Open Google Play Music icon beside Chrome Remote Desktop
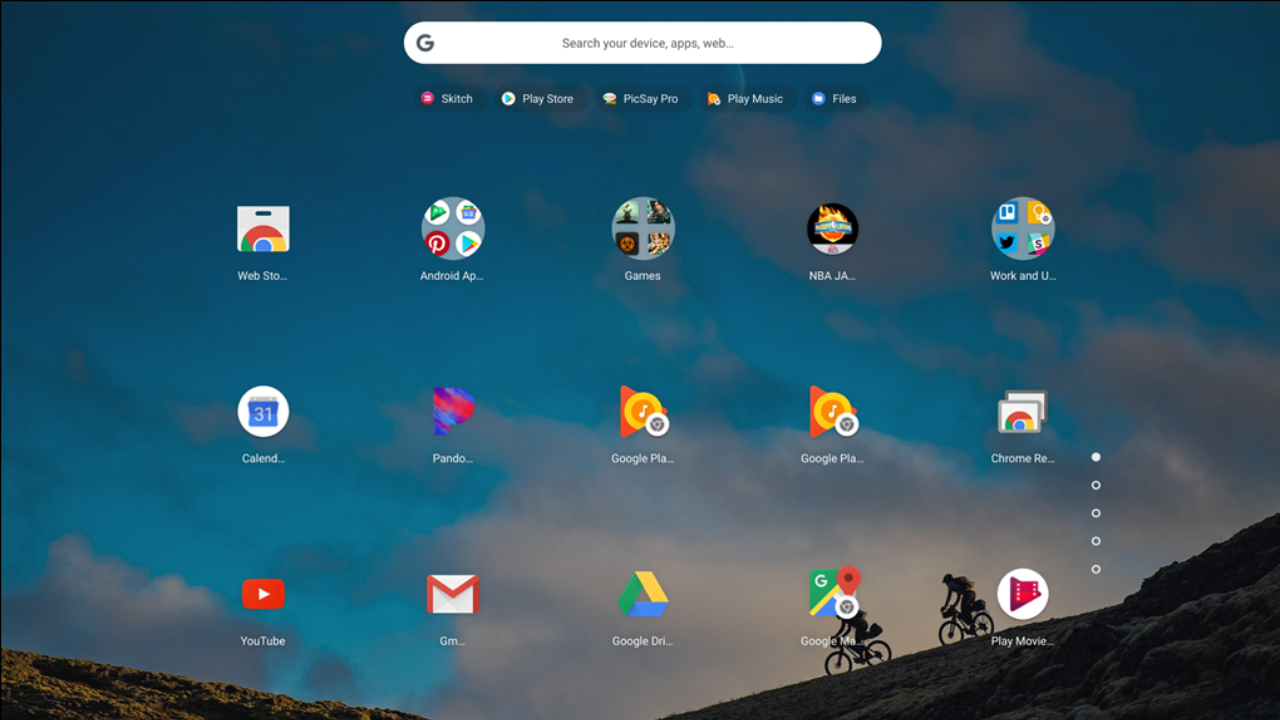Image resolution: width=1280 pixels, height=720 pixels. click(833, 411)
